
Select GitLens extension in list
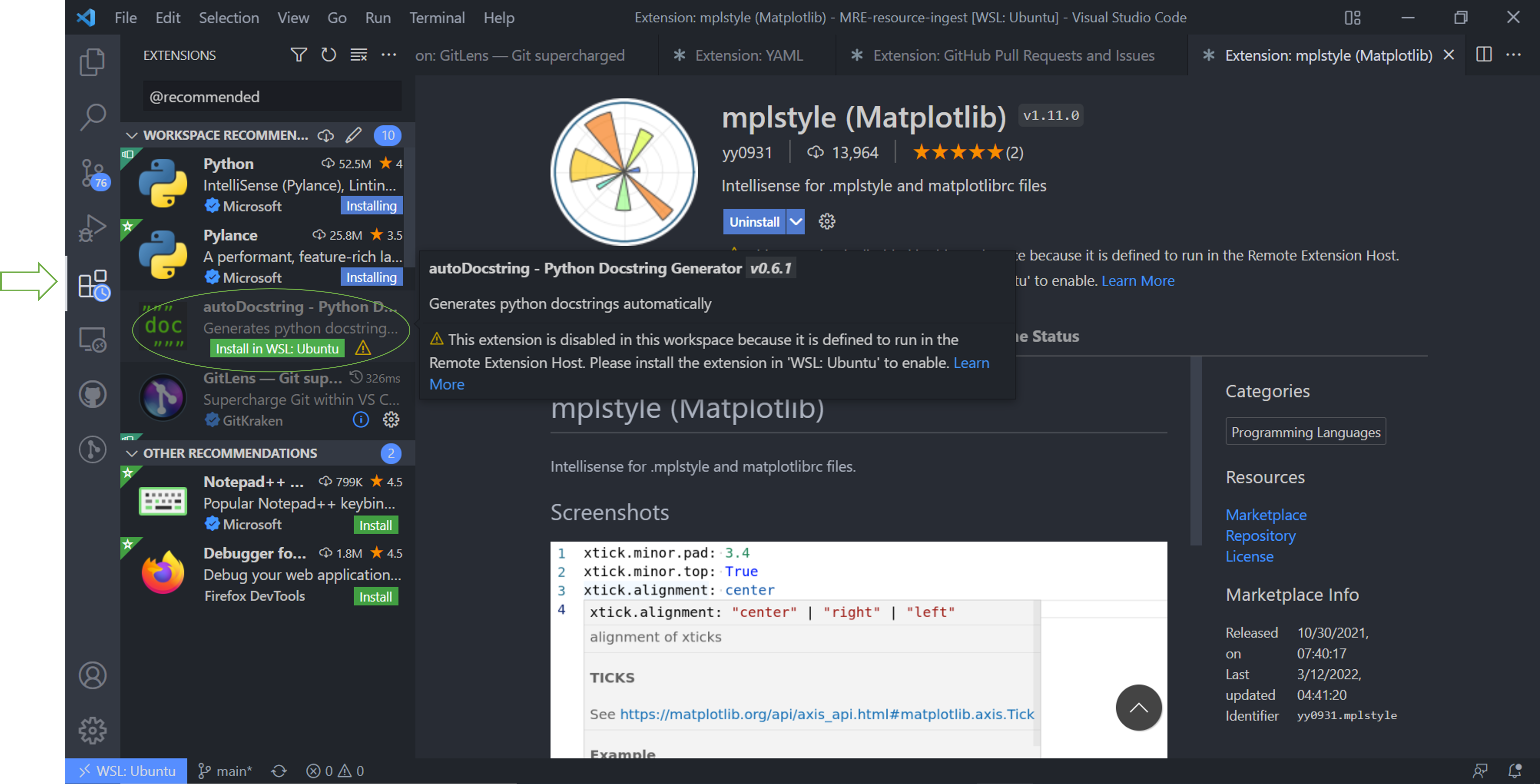tap(267, 399)
